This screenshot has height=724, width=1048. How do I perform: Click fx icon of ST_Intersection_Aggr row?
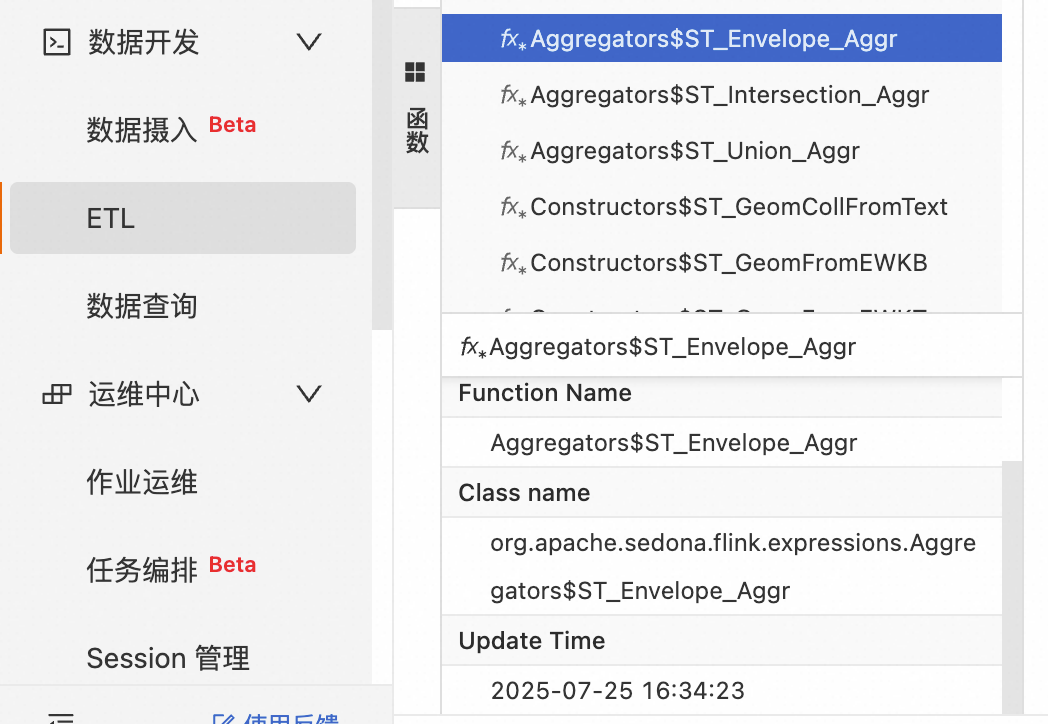(513, 96)
